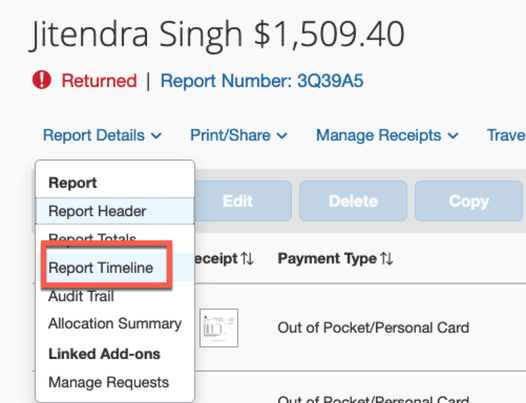Click the Edit button
526x403 pixels.
(238, 201)
